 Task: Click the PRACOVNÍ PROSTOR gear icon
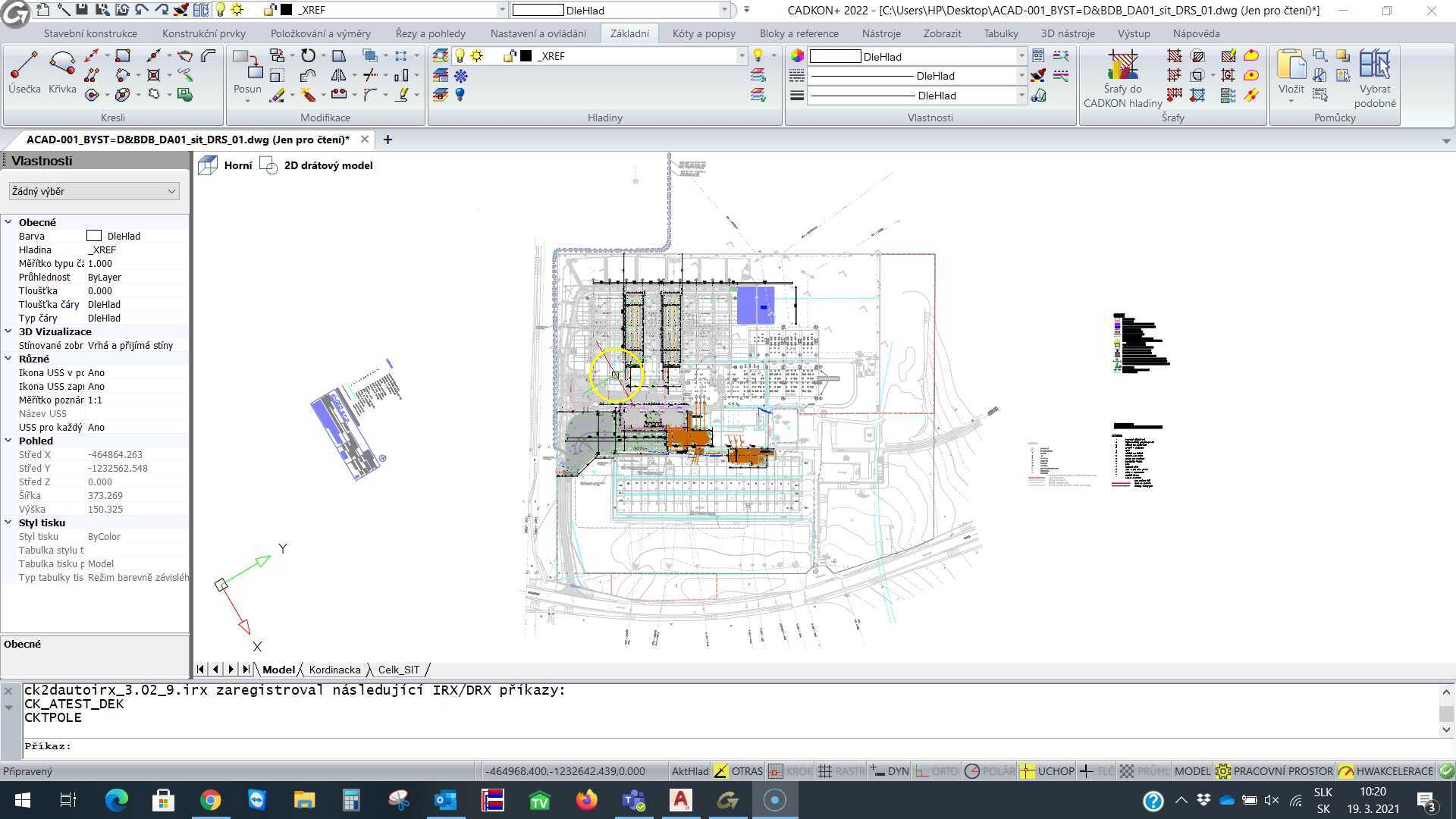tap(1223, 770)
